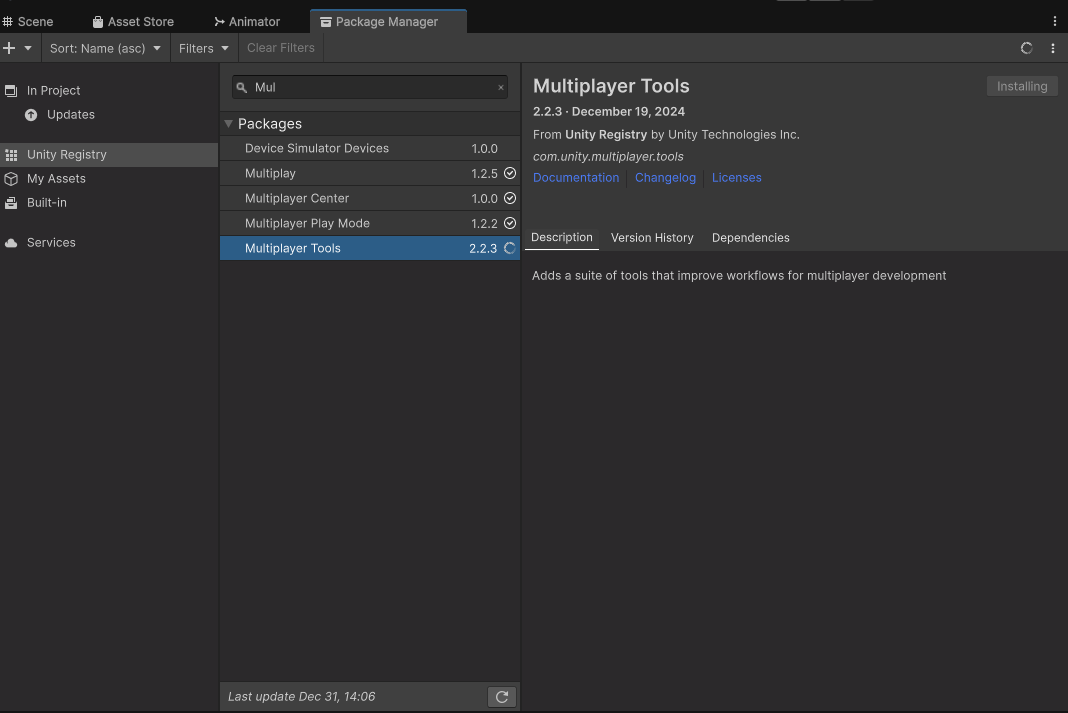Open the Package Manager toolbar kebab menu

[1053, 48]
